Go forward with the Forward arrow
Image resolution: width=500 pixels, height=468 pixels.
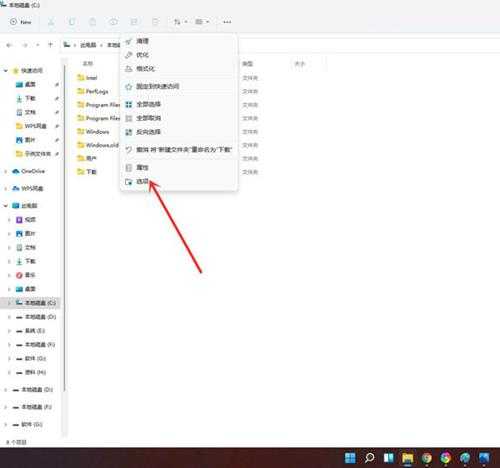pyautogui.click(x=25, y=45)
